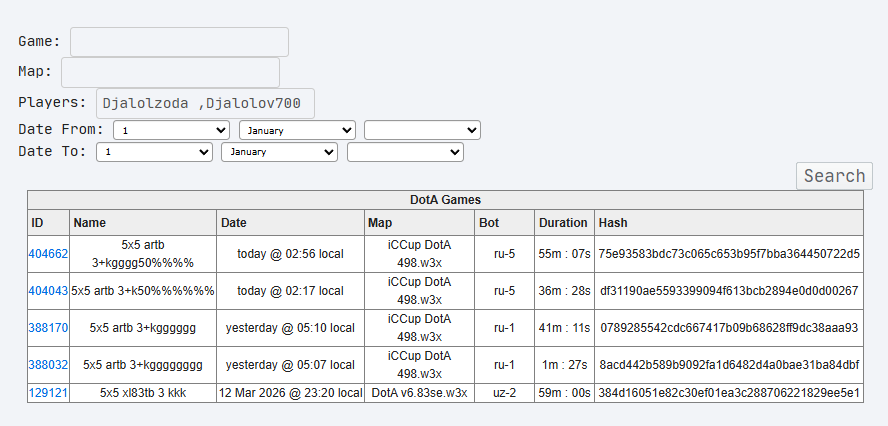Open the Date To year dropdown
Screen dimensions: 888x426
405,152
